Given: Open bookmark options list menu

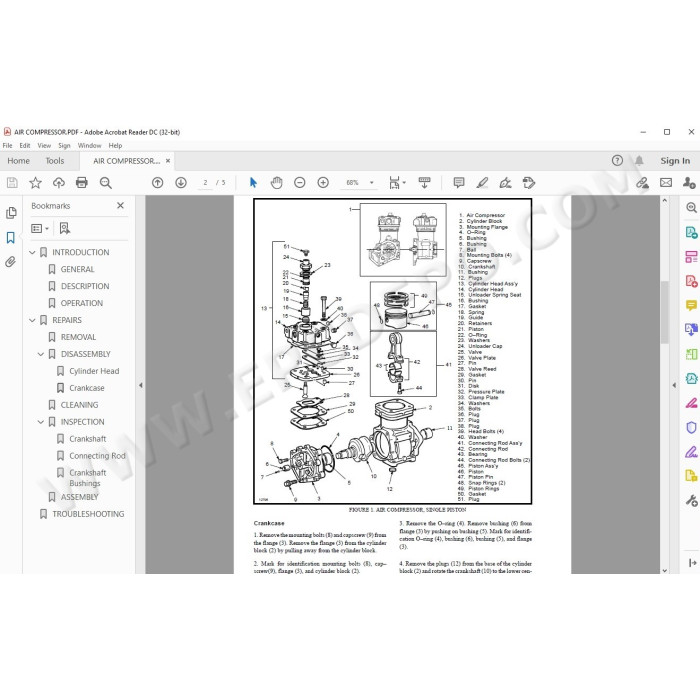Looking at the screenshot, I should 40,229.
